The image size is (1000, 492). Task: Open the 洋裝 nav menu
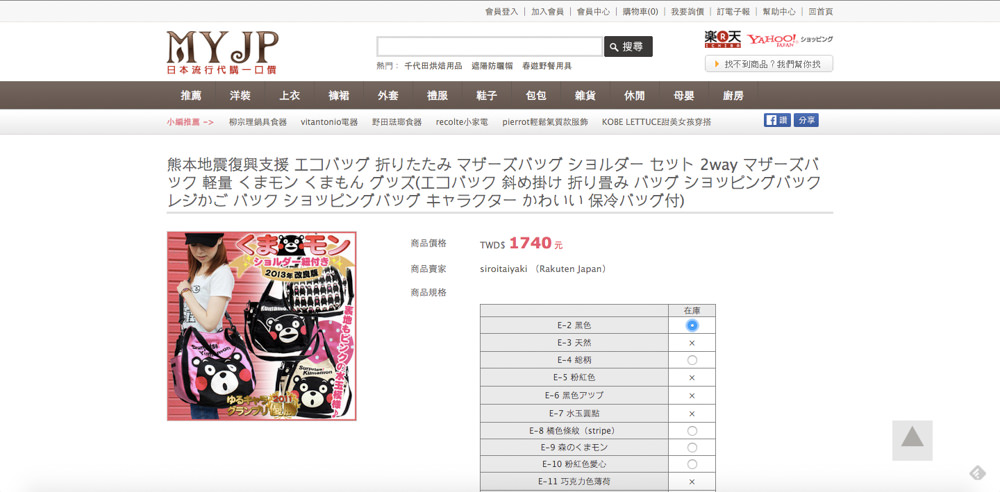(240, 95)
